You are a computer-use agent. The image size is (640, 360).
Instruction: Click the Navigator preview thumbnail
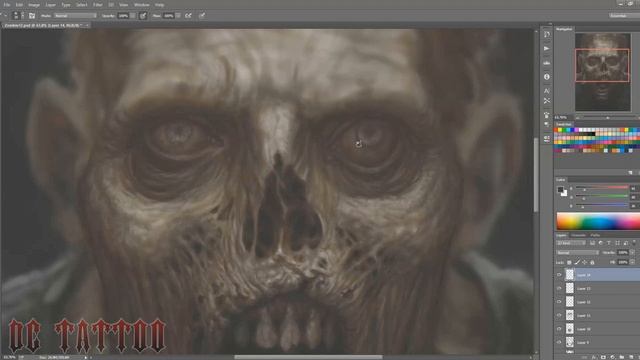[x=602, y=72]
